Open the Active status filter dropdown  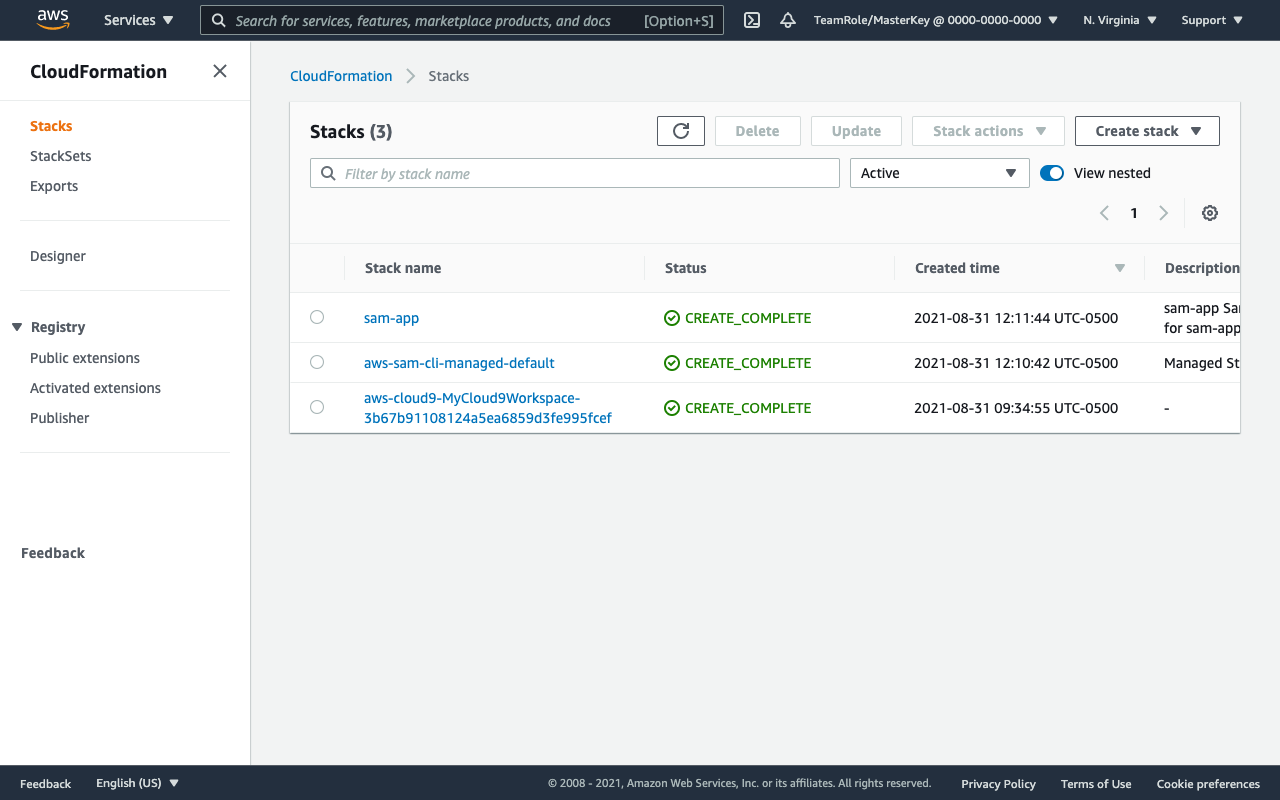point(939,173)
